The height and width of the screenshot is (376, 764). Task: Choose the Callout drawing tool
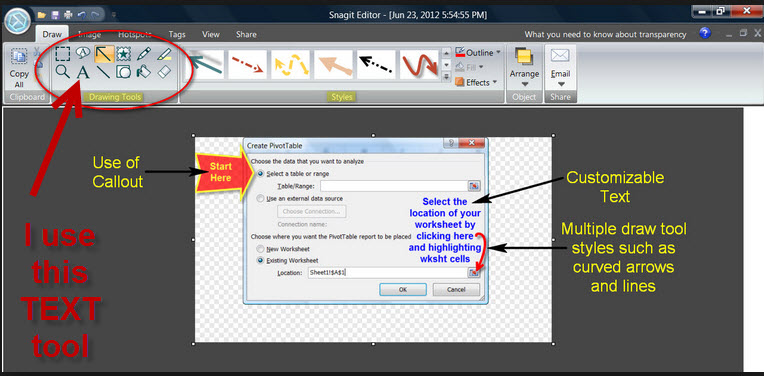[83, 53]
